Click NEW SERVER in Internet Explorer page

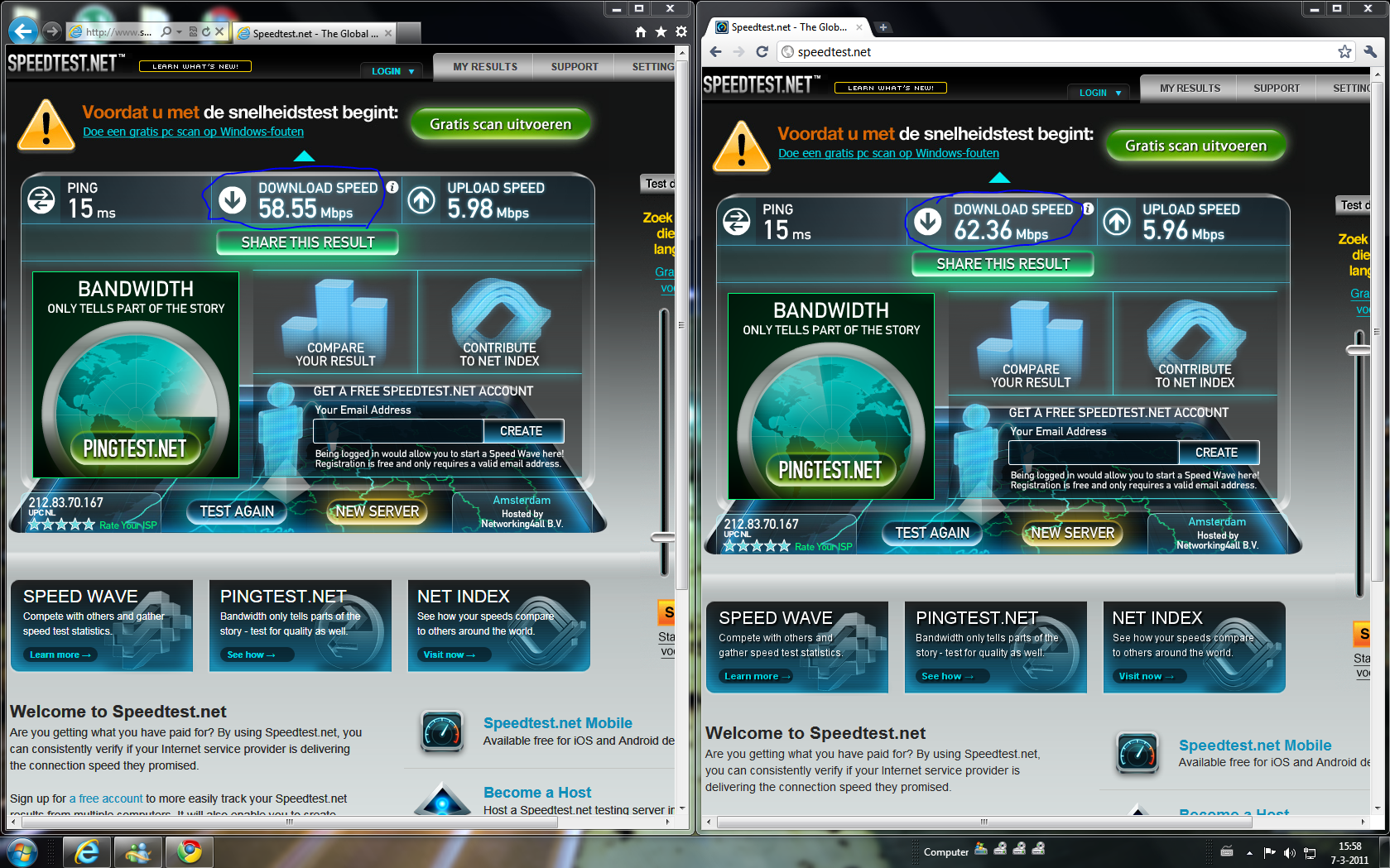pyautogui.click(x=378, y=511)
